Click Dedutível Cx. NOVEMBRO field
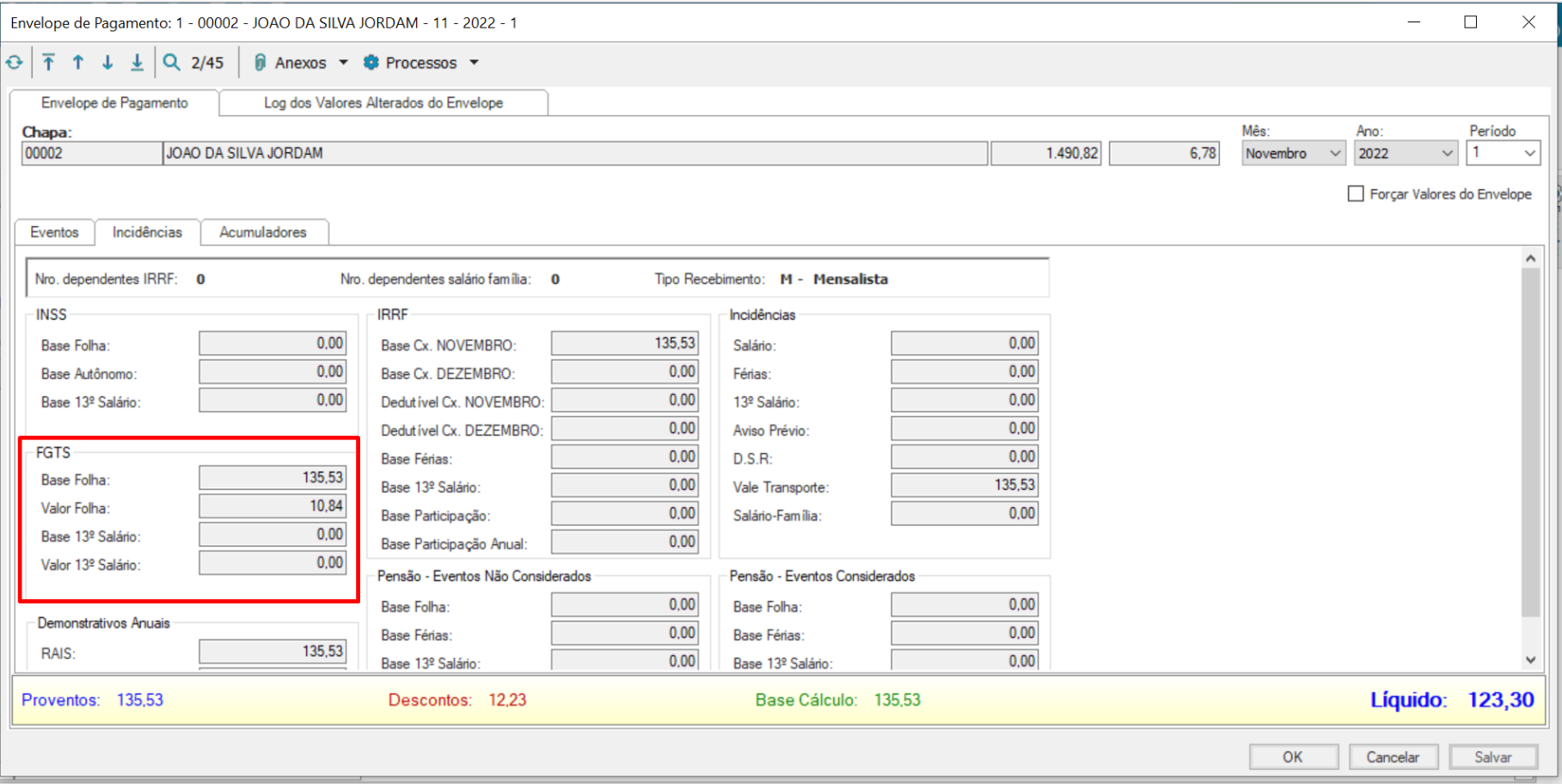The height and width of the screenshot is (784, 1562). pyautogui.click(x=625, y=401)
